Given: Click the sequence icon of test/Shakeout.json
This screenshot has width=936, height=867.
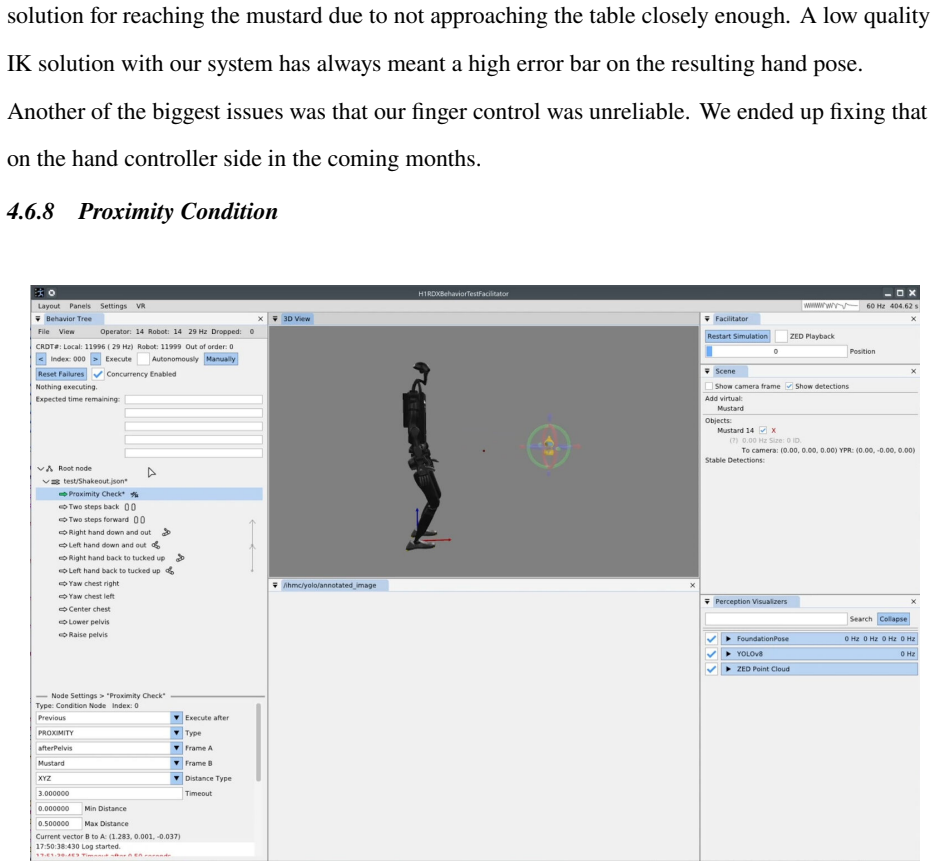Looking at the screenshot, I should [x=55, y=481].
